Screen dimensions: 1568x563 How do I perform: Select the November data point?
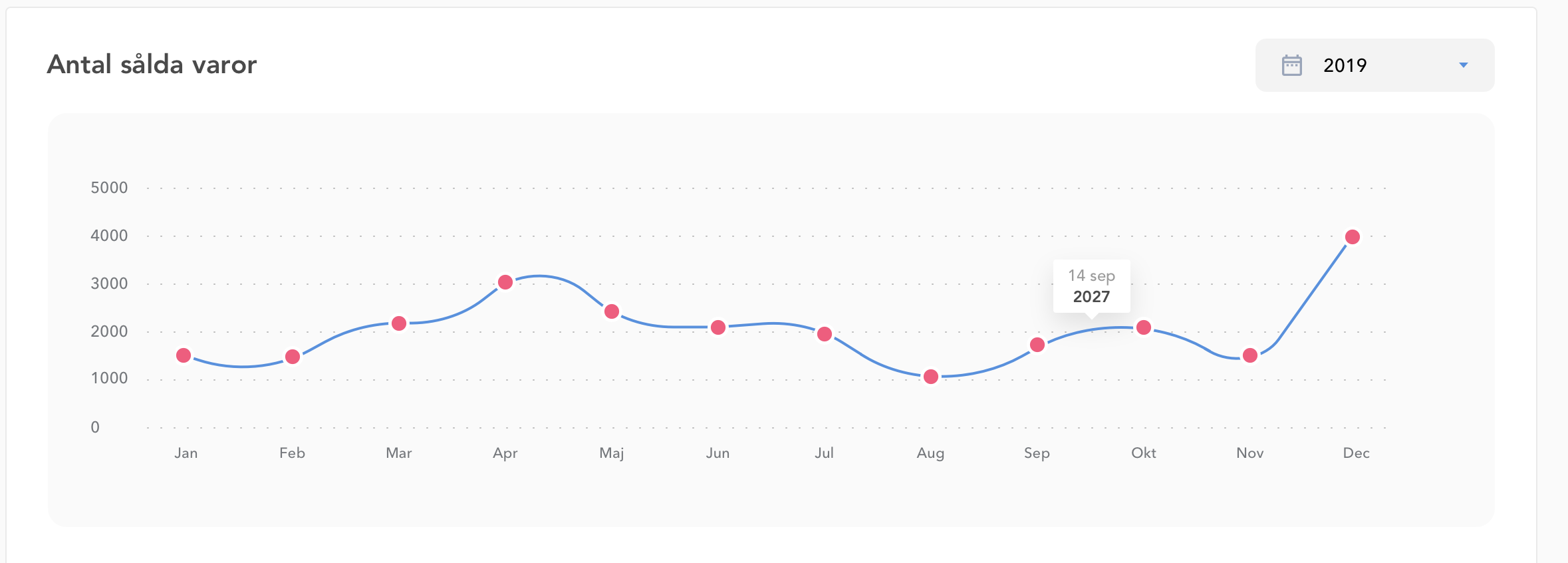pos(1250,355)
